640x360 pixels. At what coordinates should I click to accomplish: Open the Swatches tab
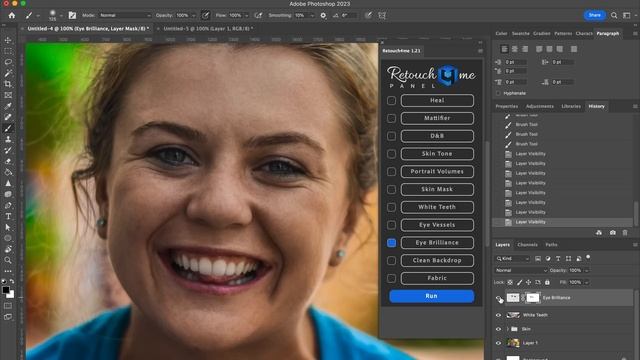520,33
